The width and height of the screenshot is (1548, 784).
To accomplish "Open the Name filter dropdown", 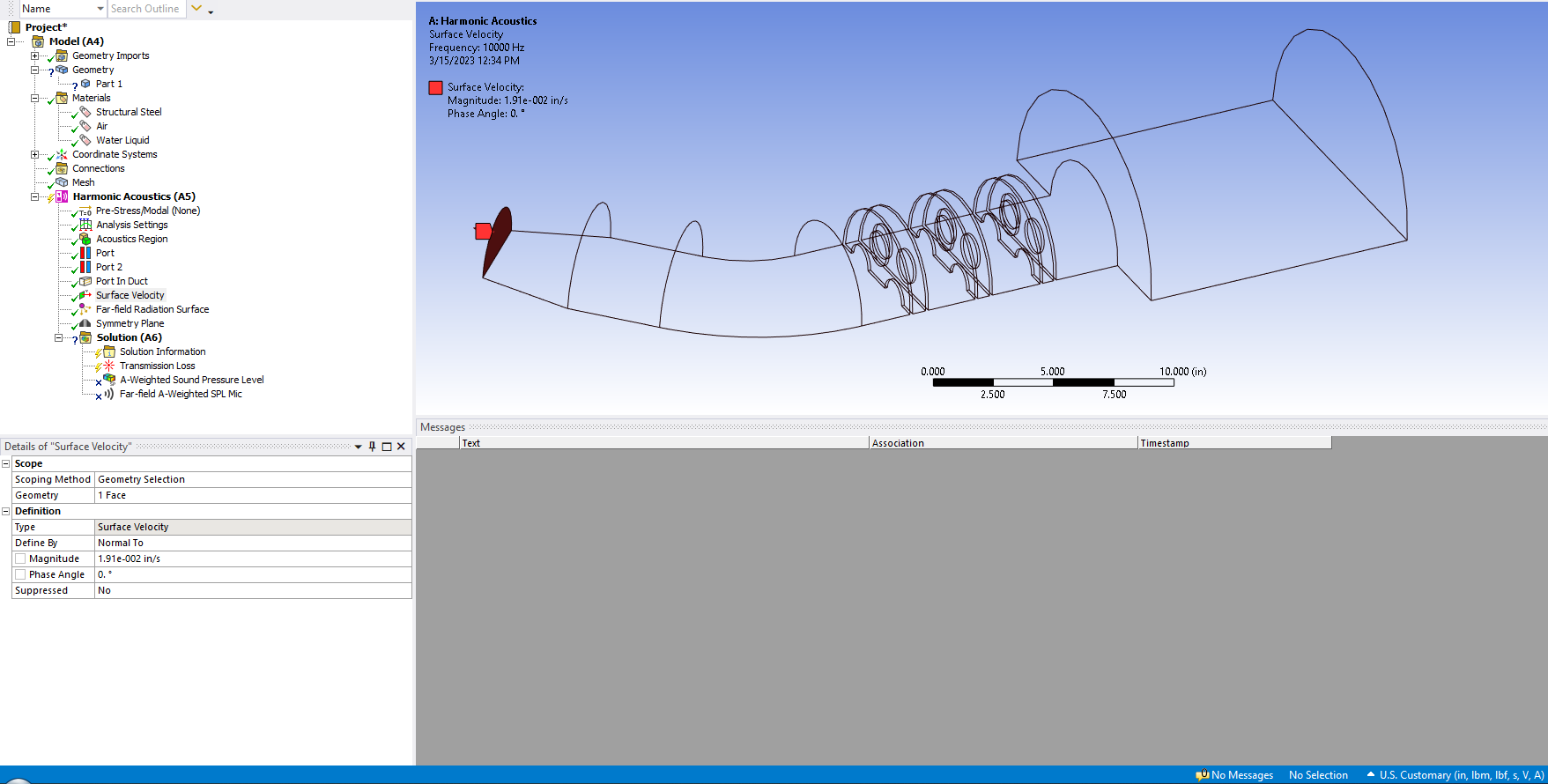I will [100, 9].
